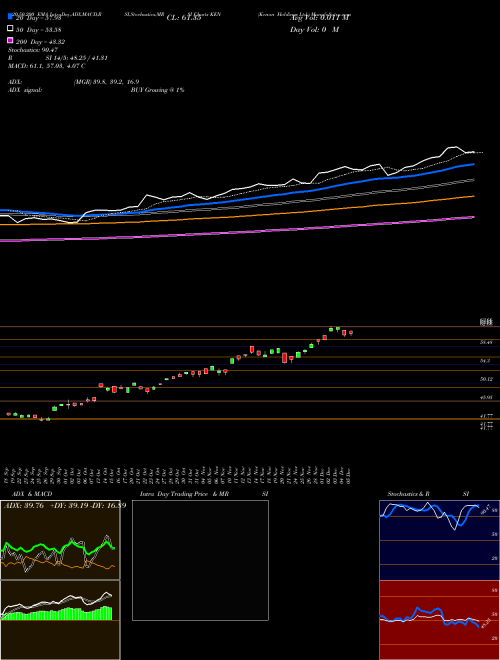Click the 54.3 price axis label
This screenshot has width=500, height=660.
click(x=485, y=361)
